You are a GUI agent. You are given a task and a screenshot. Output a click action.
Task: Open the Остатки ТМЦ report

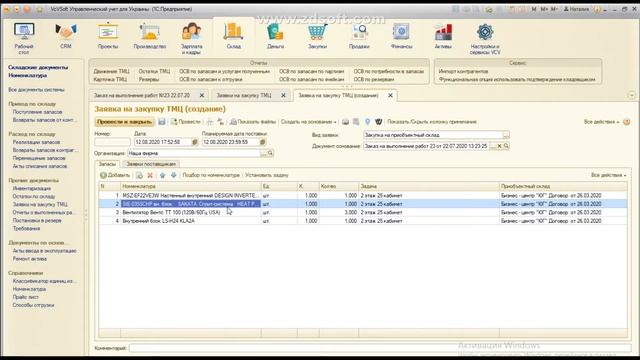pos(154,71)
